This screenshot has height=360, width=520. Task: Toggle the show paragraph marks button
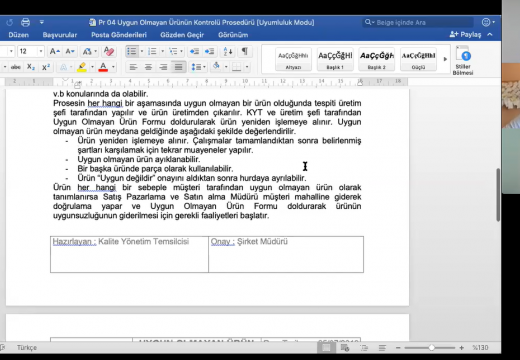pyautogui.click(x=245, y=51)
